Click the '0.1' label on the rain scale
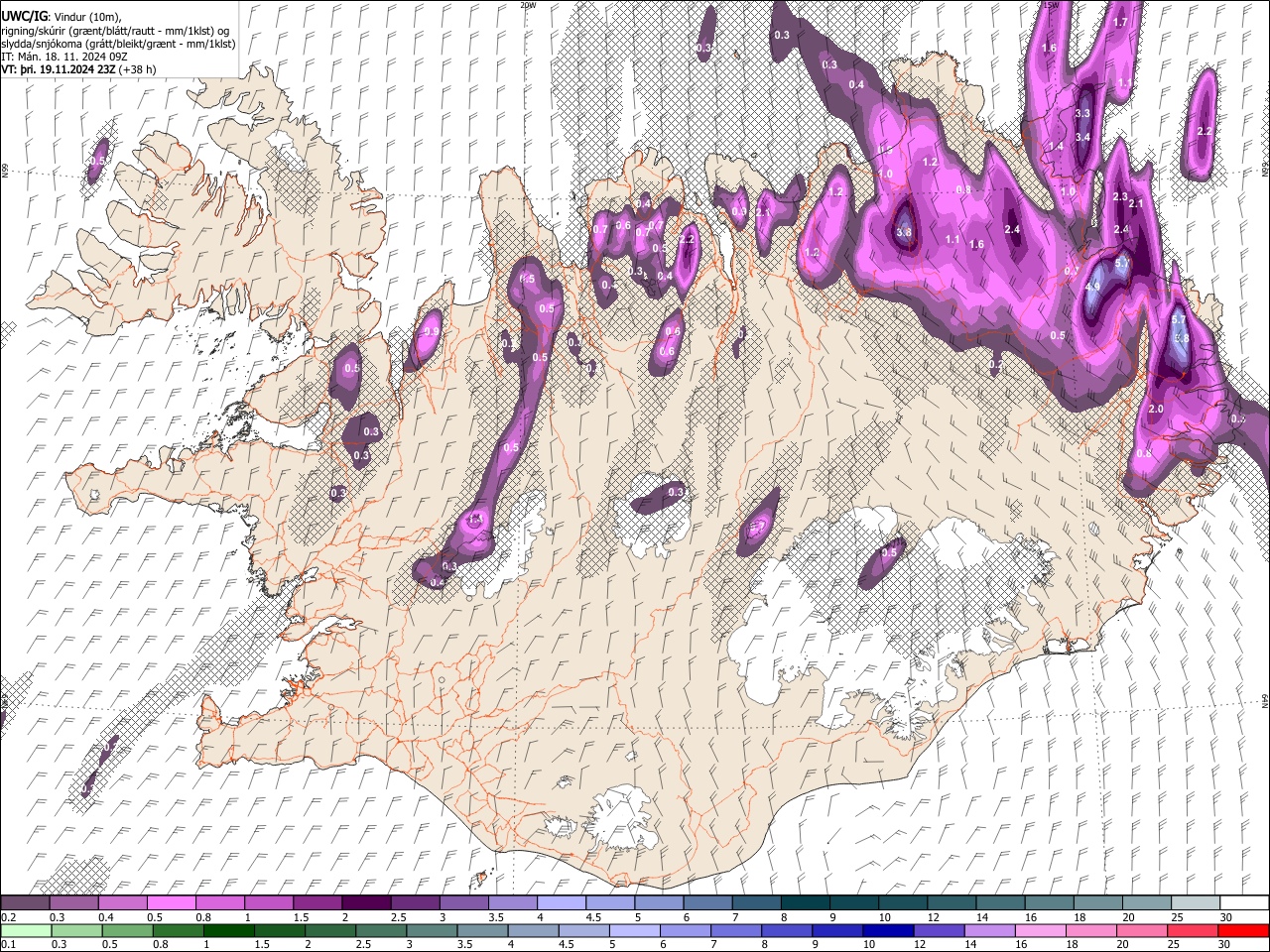Screen dimensions: 1270x952 tap(7, 945)
